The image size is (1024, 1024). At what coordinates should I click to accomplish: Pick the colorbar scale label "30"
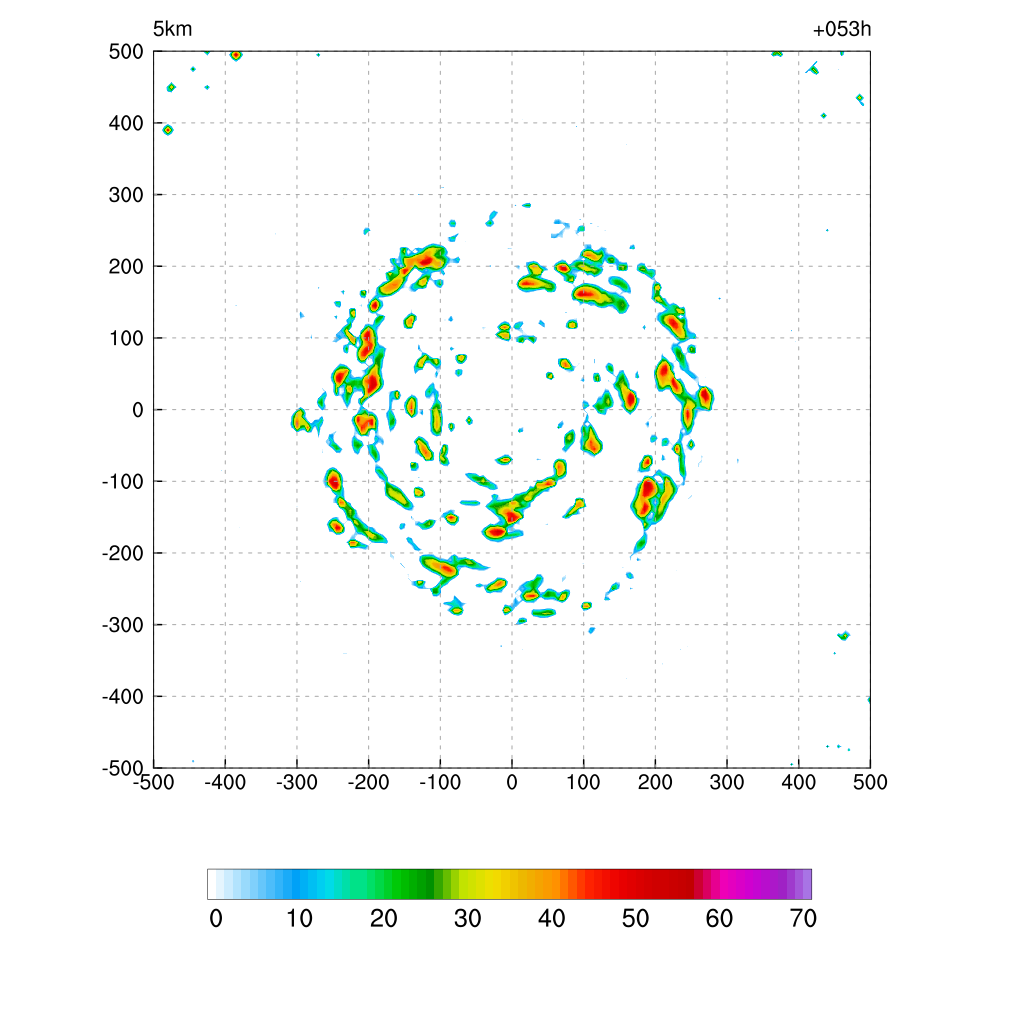468,919
